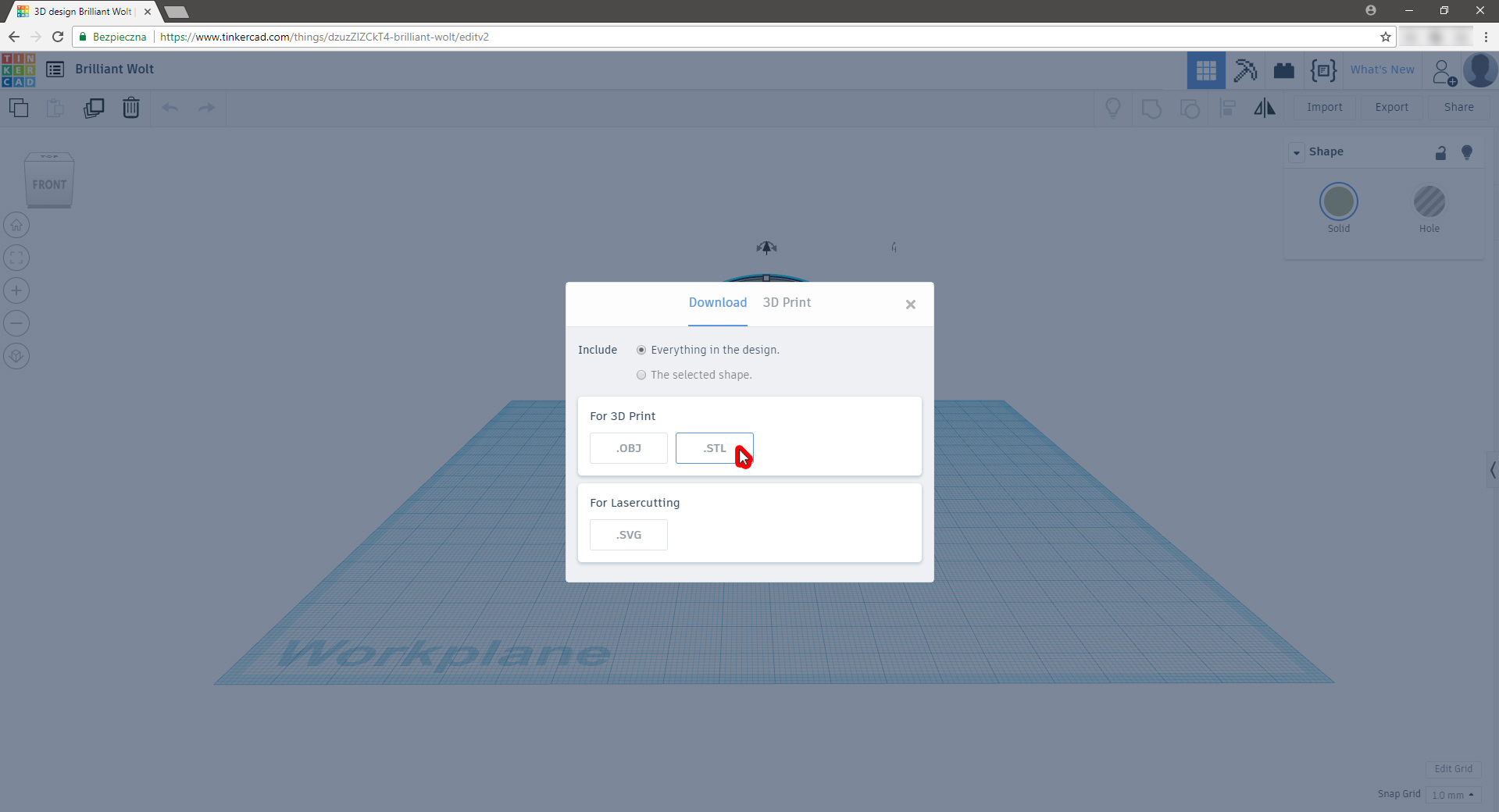Switch to the 3D Print tab
The height and width of the screenshot is (812, 1499).
click(x=787, y=303)
